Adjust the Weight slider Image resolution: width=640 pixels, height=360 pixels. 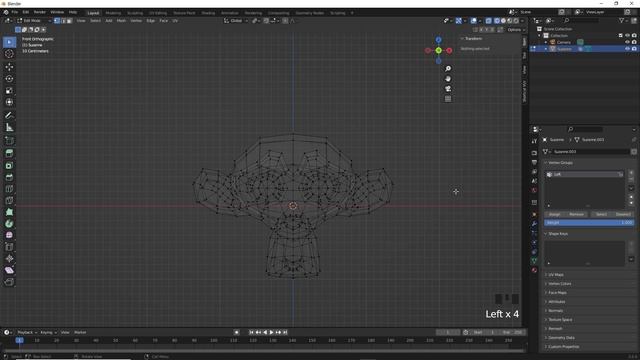coord(589,222)
